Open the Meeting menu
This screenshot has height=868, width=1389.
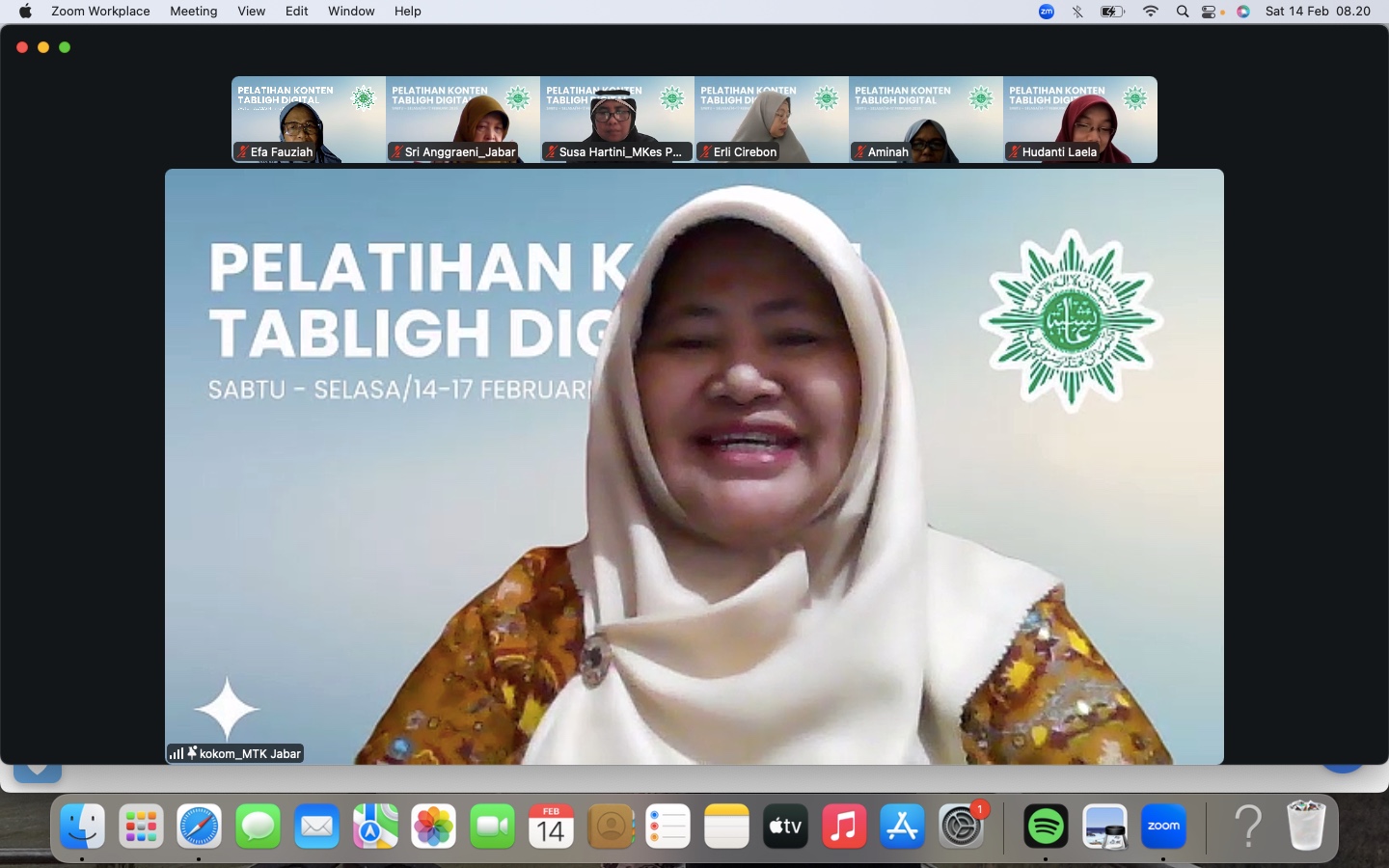point(193,12)
